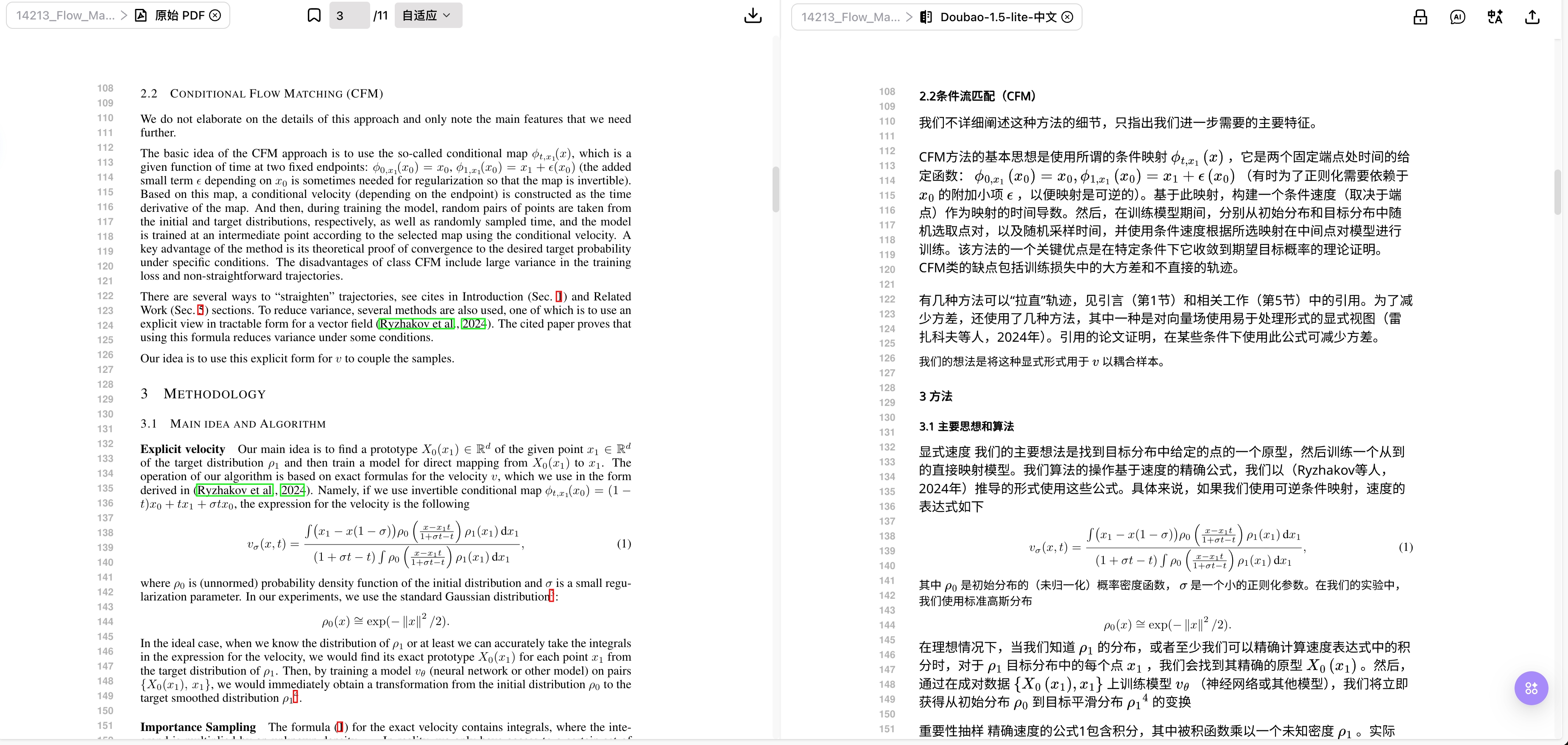Download the original PDF file
Screen dimensions: 1568x745
753,15
